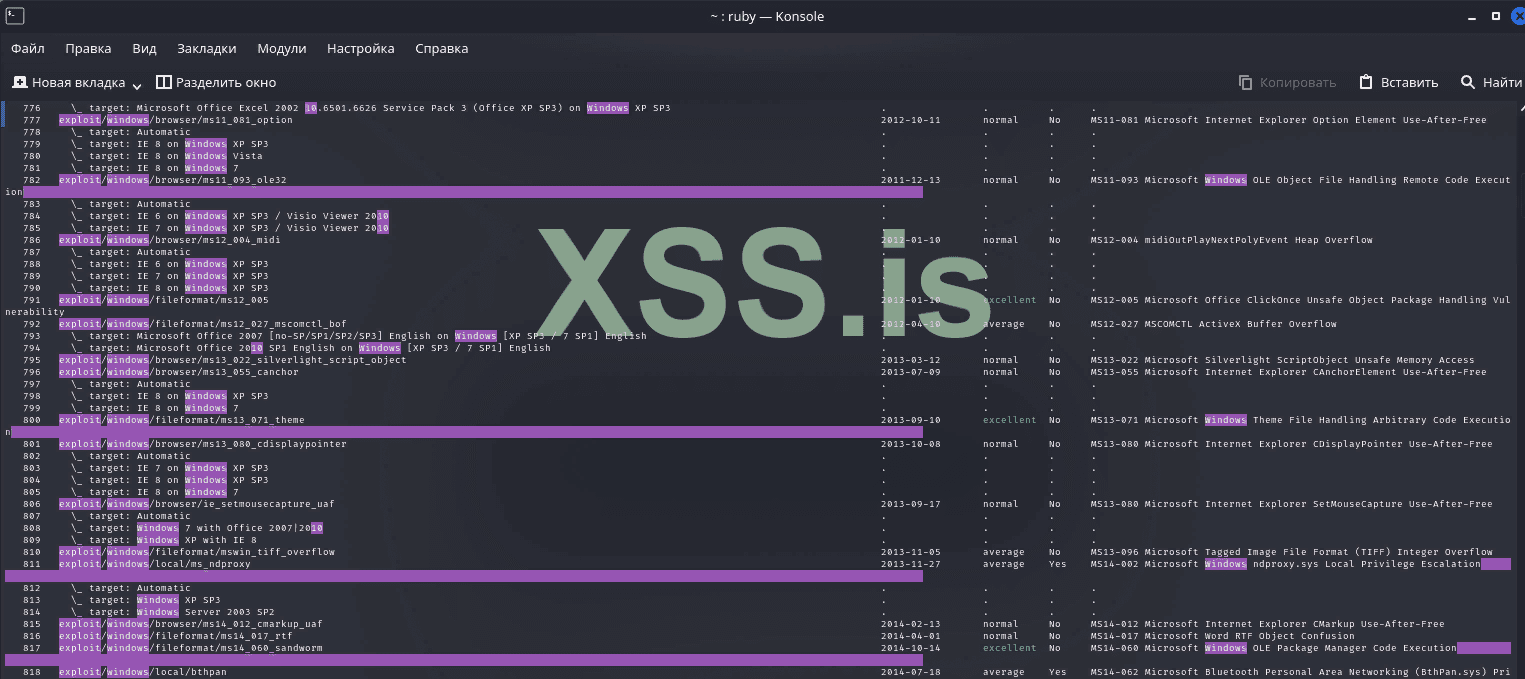Image resolution: width=1525 pixels, height=679 pixels.
Task: Click the path exploit/windows/browser/ms11_093_ole32
Action: 173,180
